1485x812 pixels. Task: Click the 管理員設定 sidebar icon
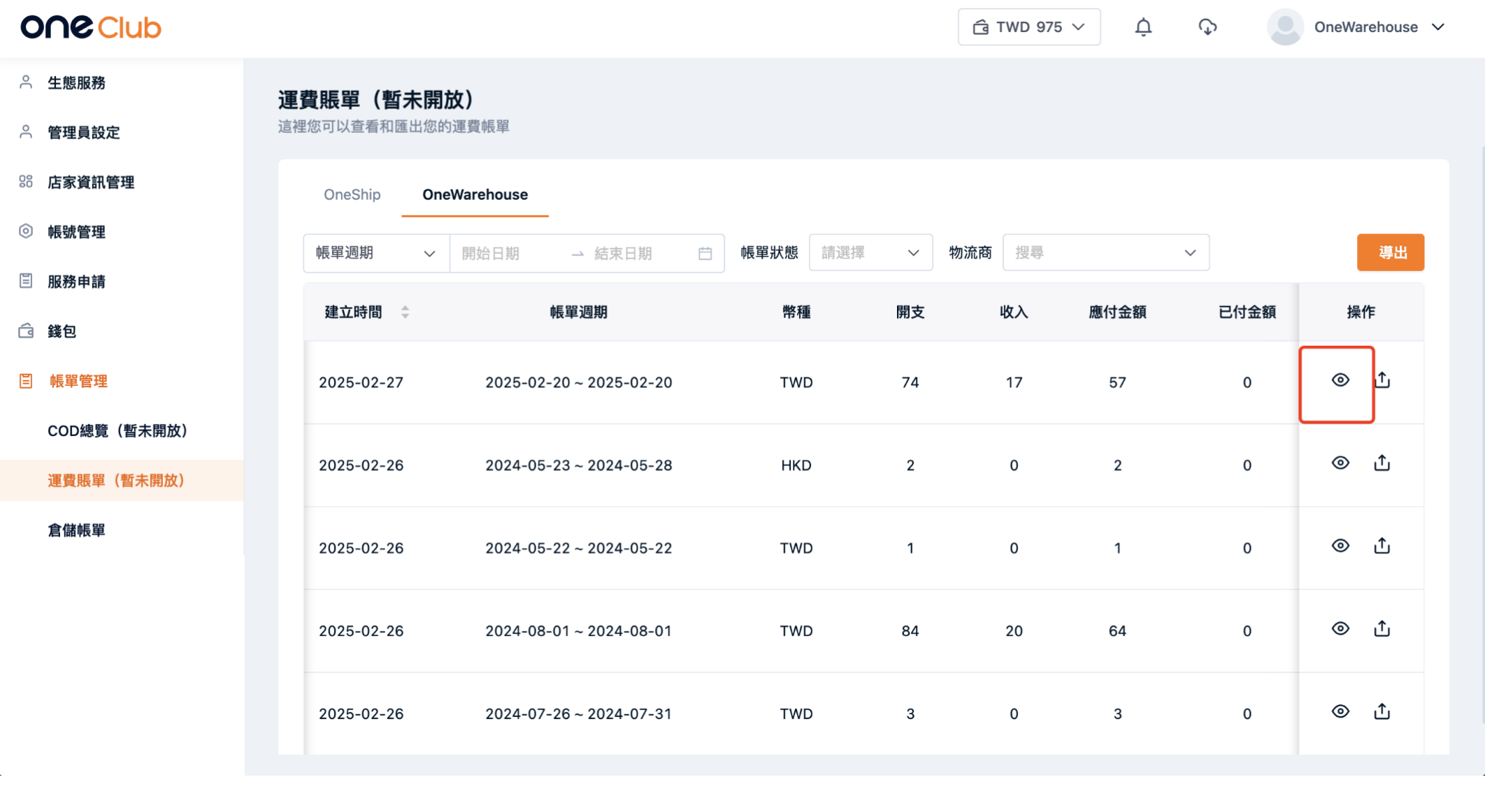tap(26, 132)
